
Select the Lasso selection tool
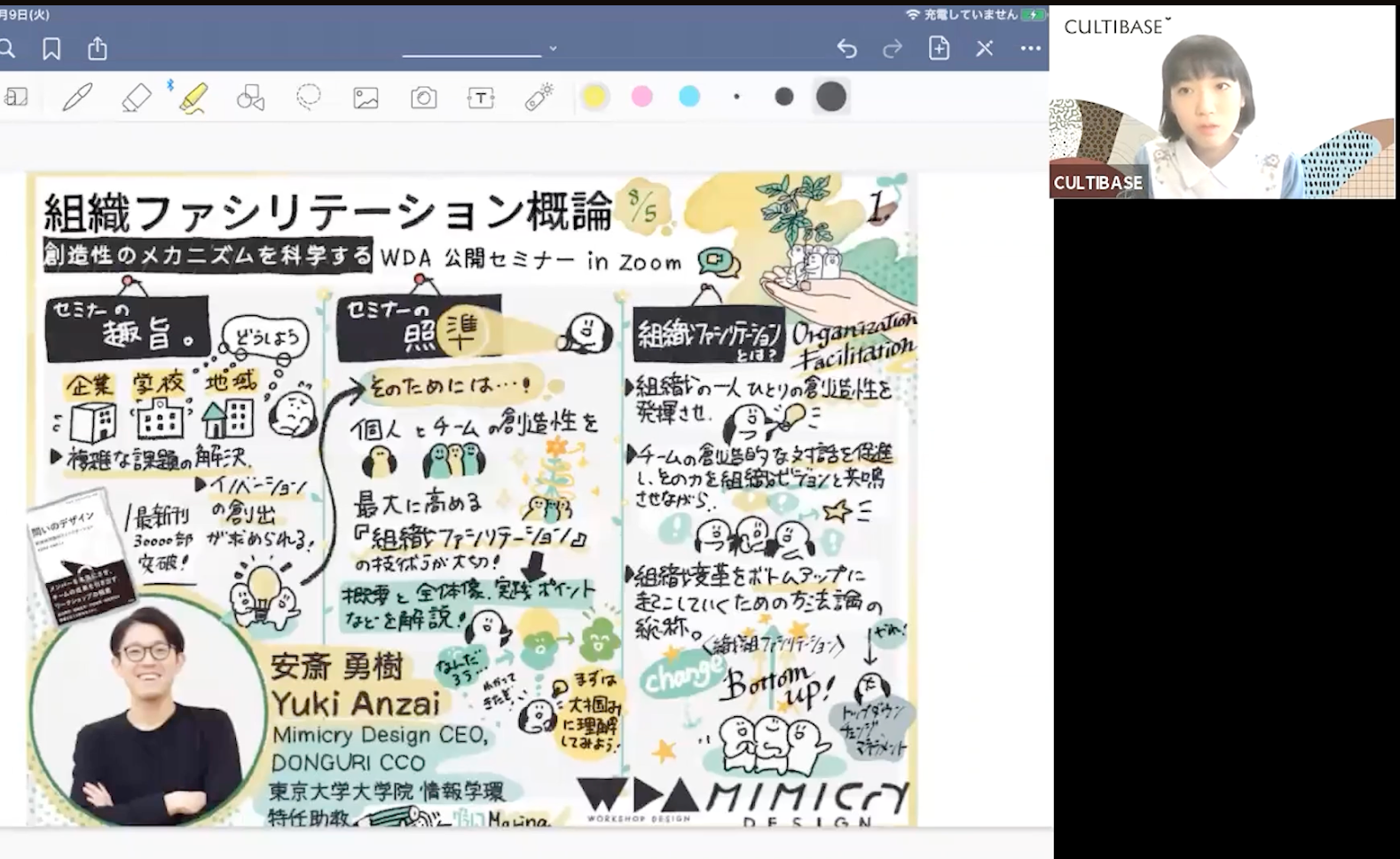pyautogui.click(x=308, y=96)
